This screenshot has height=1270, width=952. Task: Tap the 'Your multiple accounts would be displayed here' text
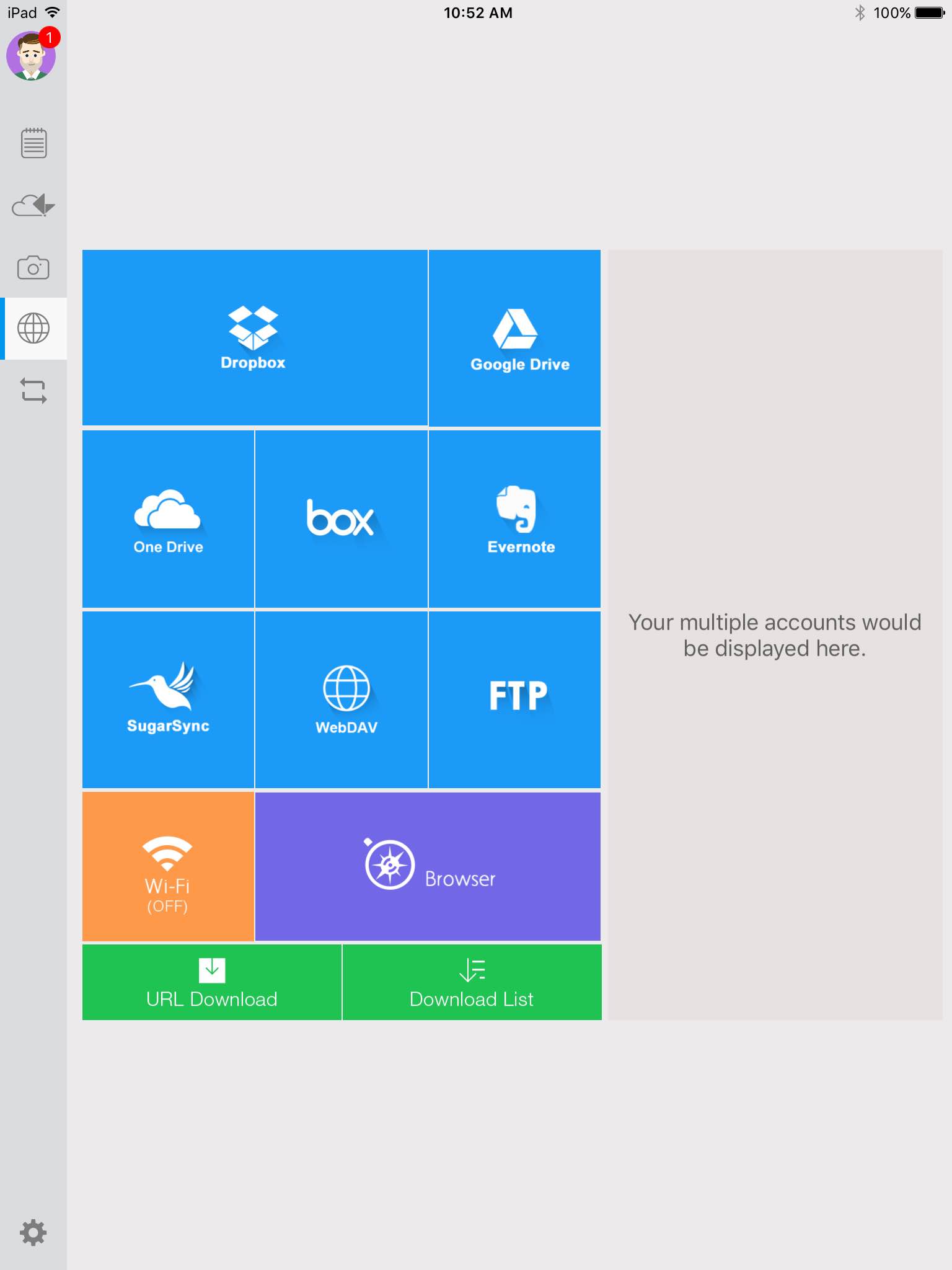click(775, 635)
